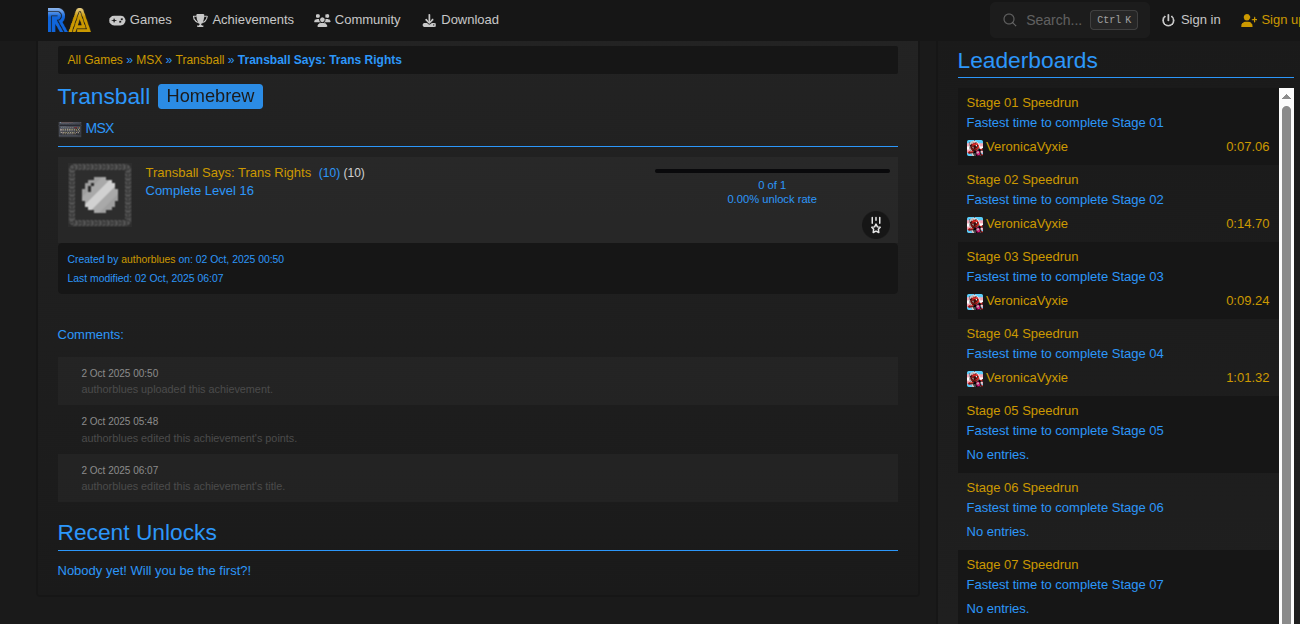Open the Games menu
1300x624 pixels.
[140, 20]
